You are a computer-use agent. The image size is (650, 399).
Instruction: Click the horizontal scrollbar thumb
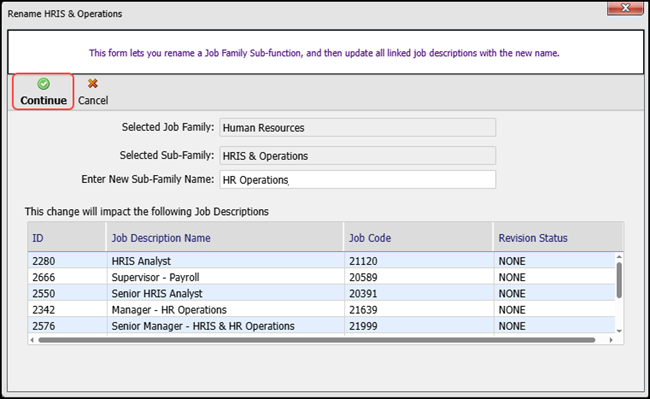317,340
